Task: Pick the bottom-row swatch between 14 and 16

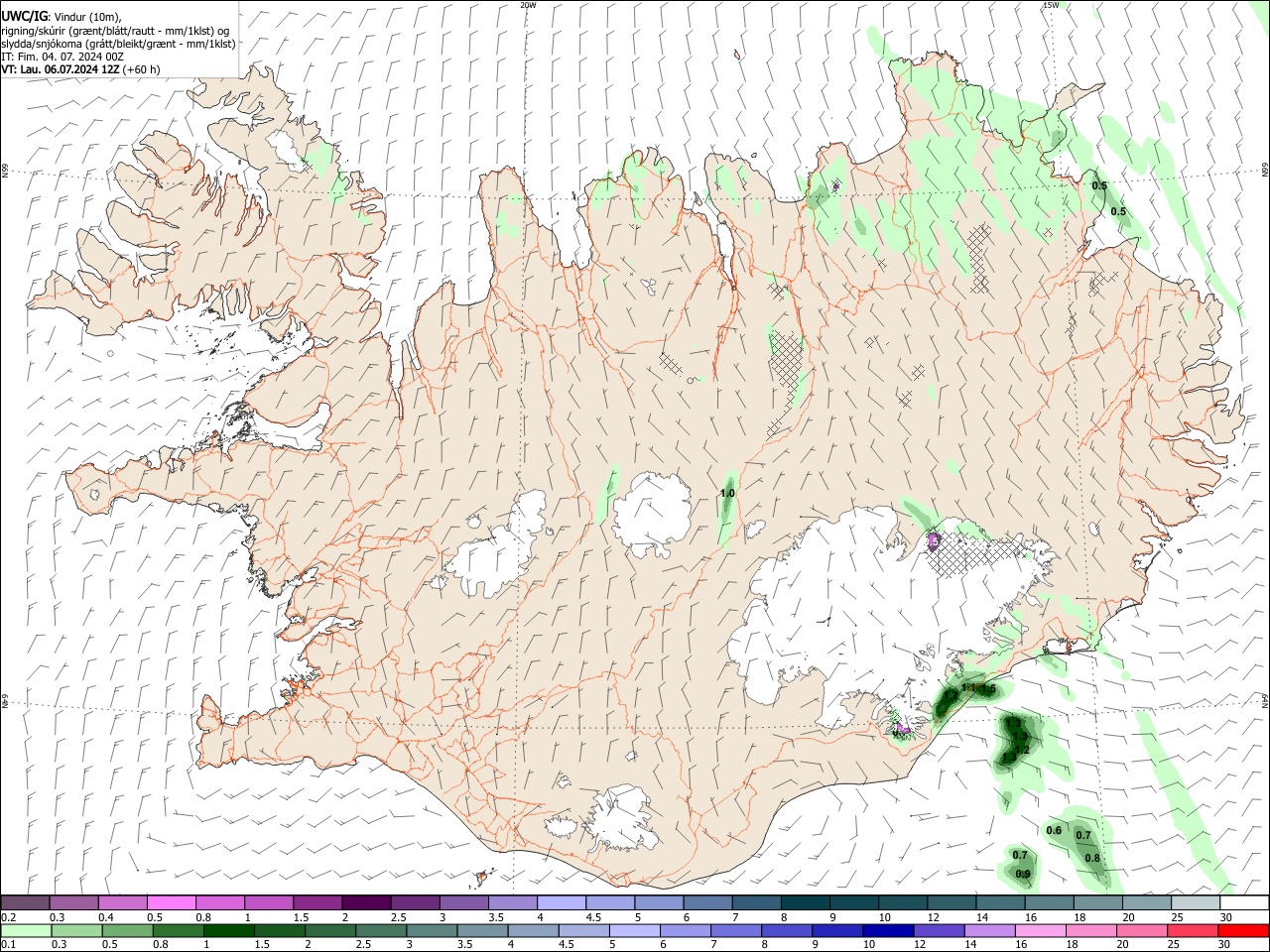Action: 990,930
